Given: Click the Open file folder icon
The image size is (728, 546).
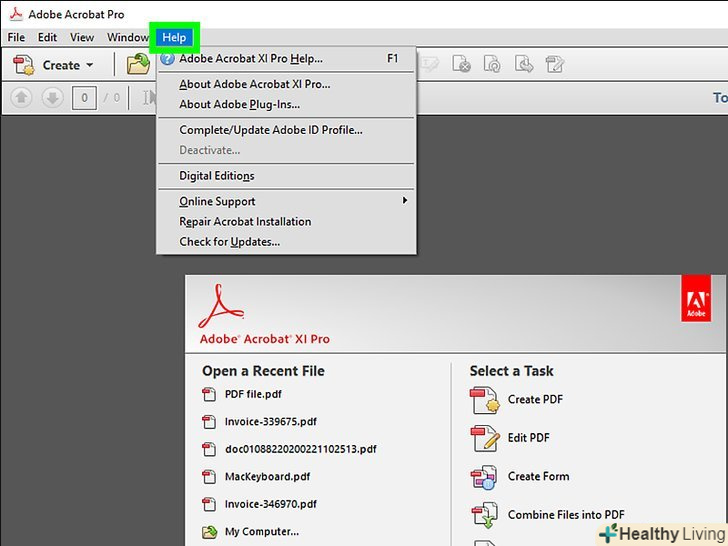Looking at the screenshot, I should (138, 64).
